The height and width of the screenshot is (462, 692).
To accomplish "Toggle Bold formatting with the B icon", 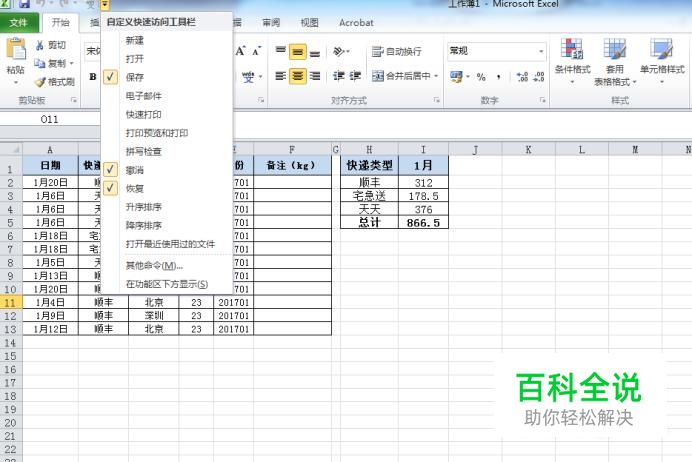I will point(93,77).
